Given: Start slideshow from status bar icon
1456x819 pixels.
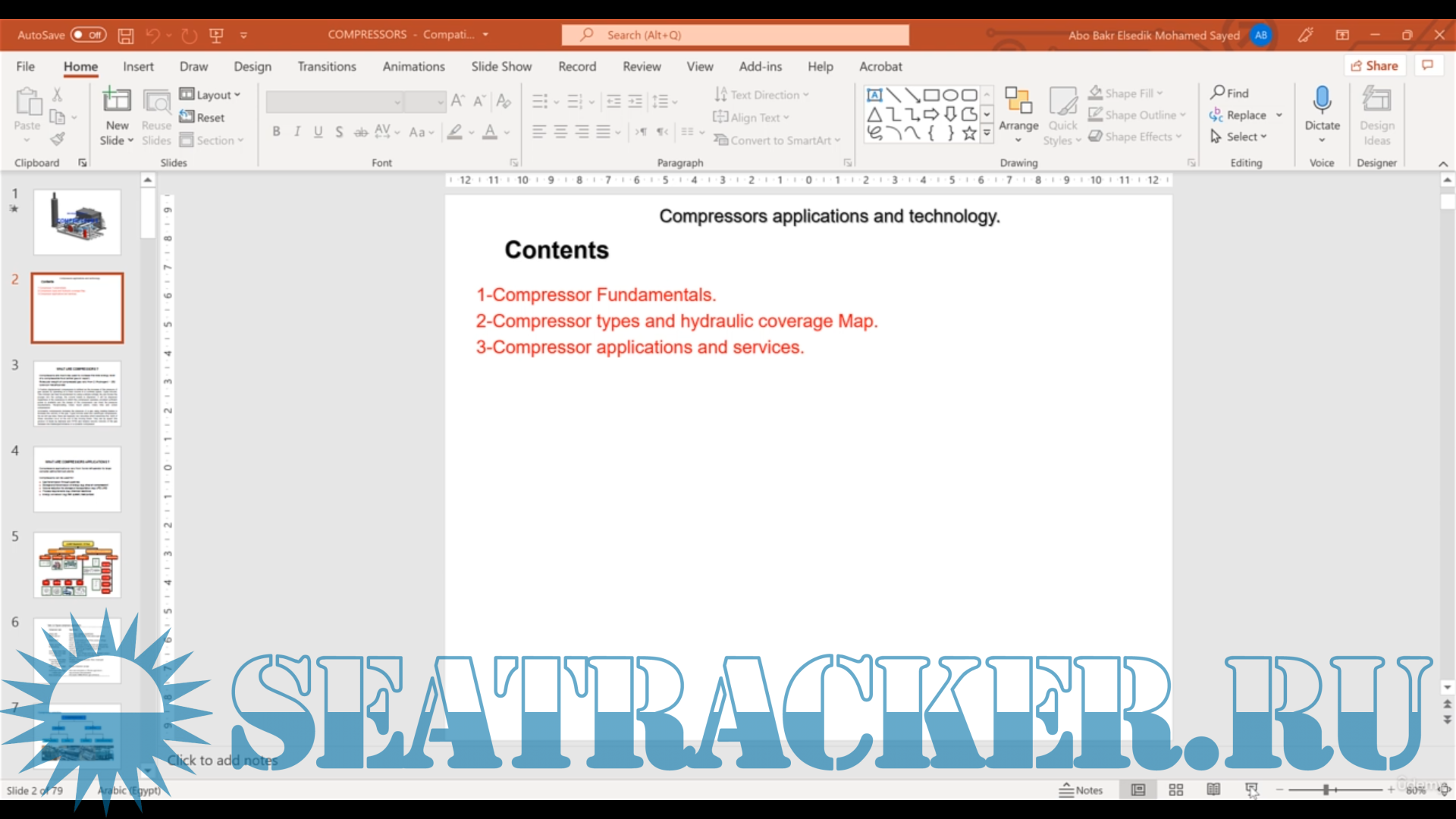Looking at the screenshot, I should point(1251,790).
